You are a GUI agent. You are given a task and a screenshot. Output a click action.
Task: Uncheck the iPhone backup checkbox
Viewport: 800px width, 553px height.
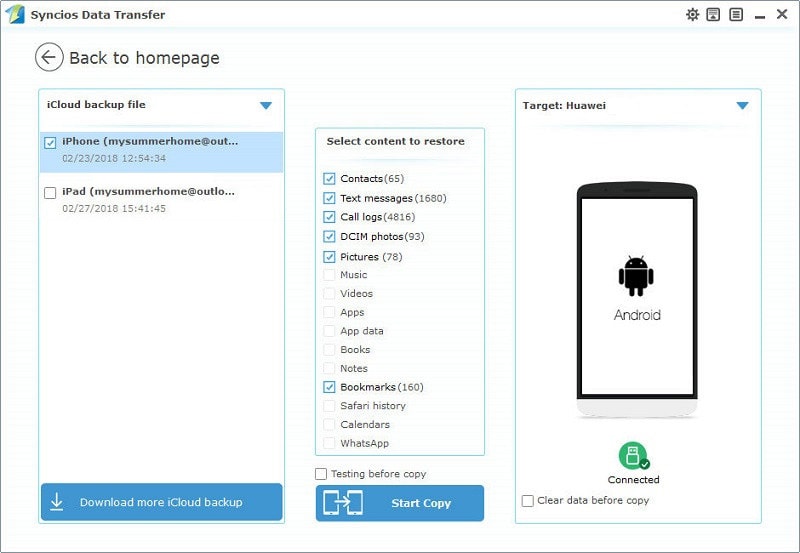pos(50,143)
